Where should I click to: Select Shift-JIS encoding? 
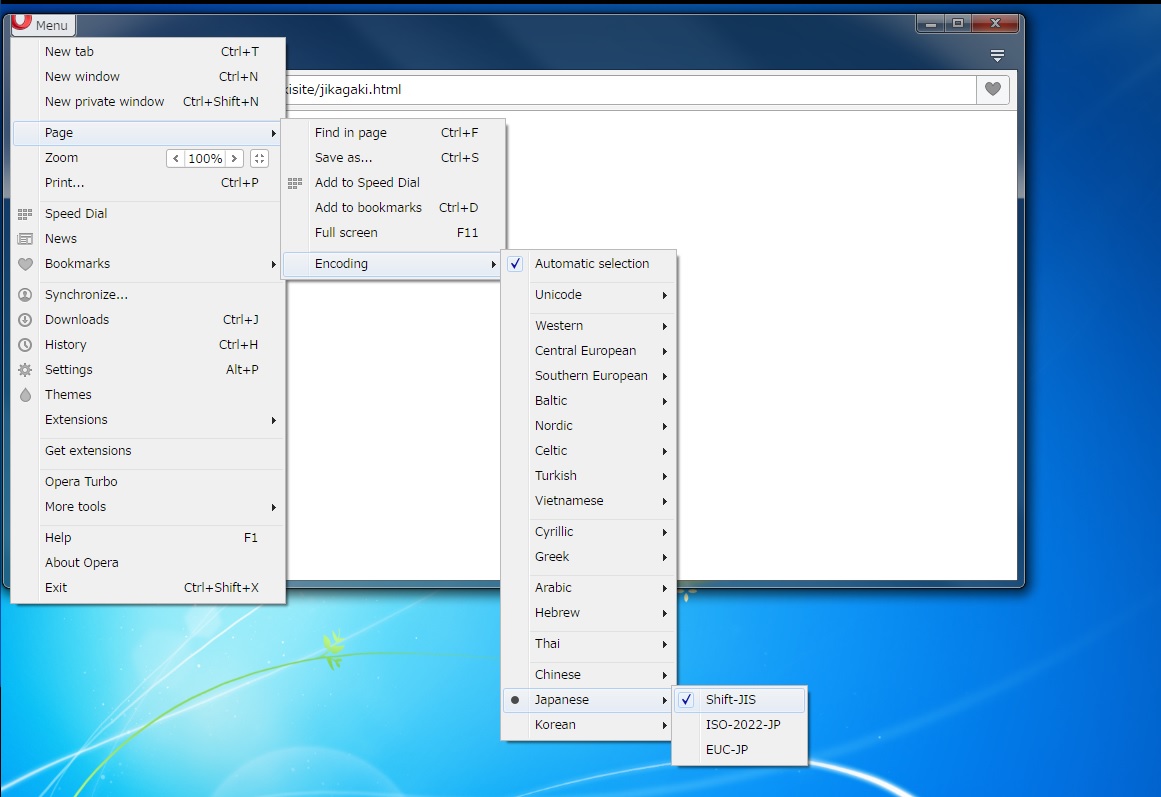pyautogui.click(x=740, y=700)
